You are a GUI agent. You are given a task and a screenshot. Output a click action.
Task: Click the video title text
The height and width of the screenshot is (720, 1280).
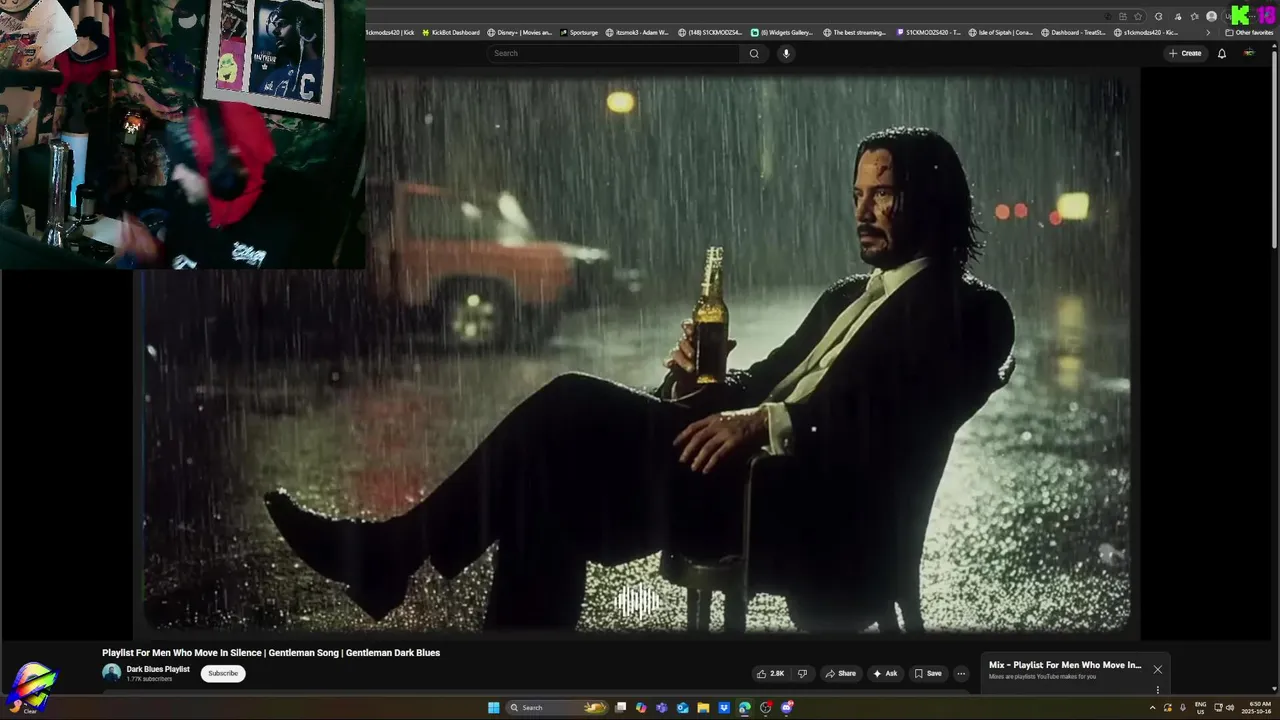(271, 653)
